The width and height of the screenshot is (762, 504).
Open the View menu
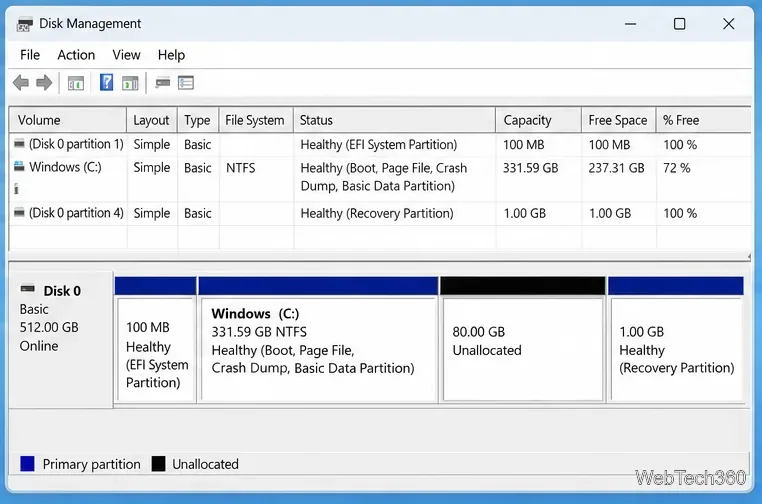126,55
